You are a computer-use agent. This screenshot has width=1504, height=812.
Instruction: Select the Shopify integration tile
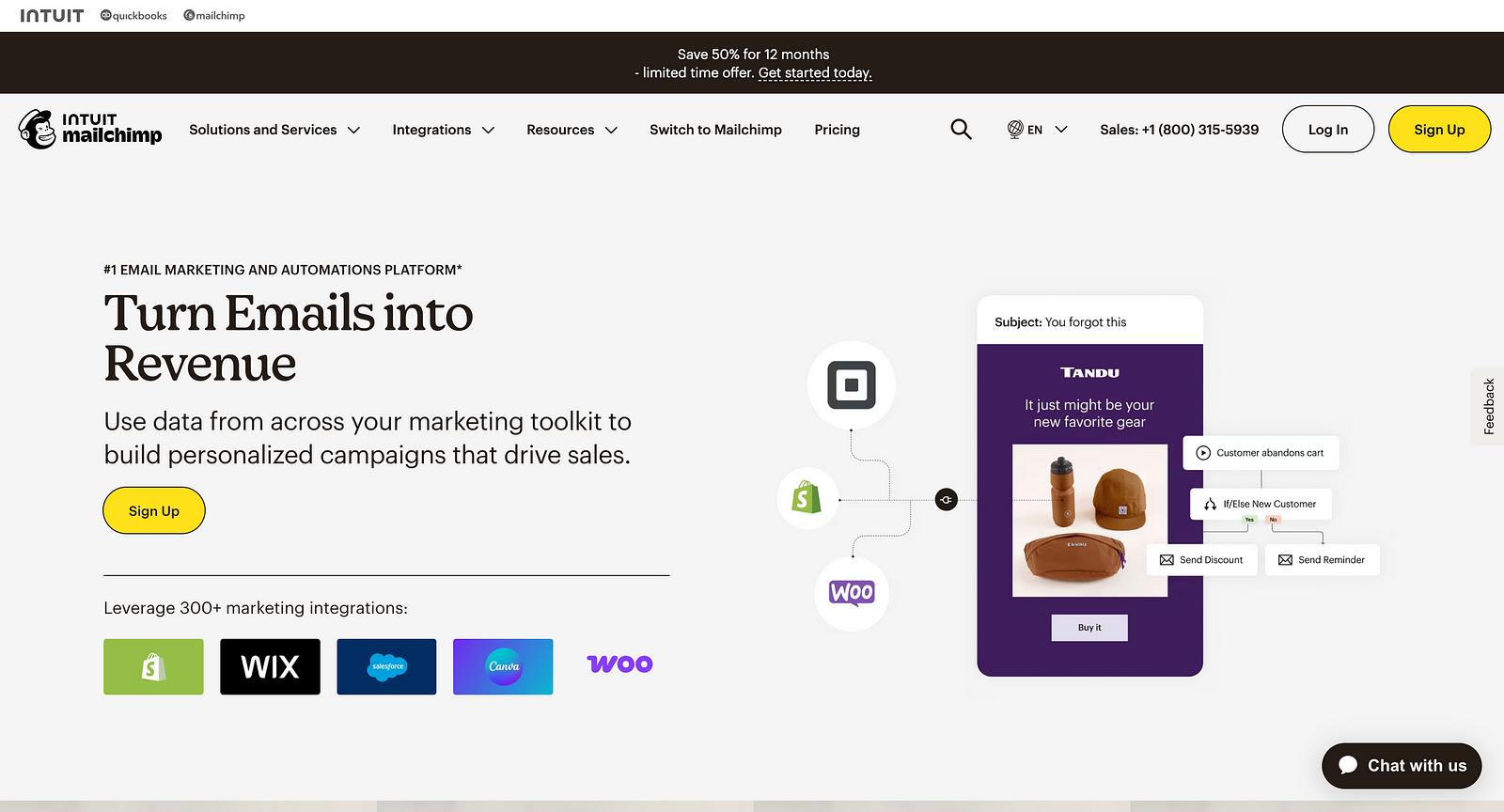153,666
